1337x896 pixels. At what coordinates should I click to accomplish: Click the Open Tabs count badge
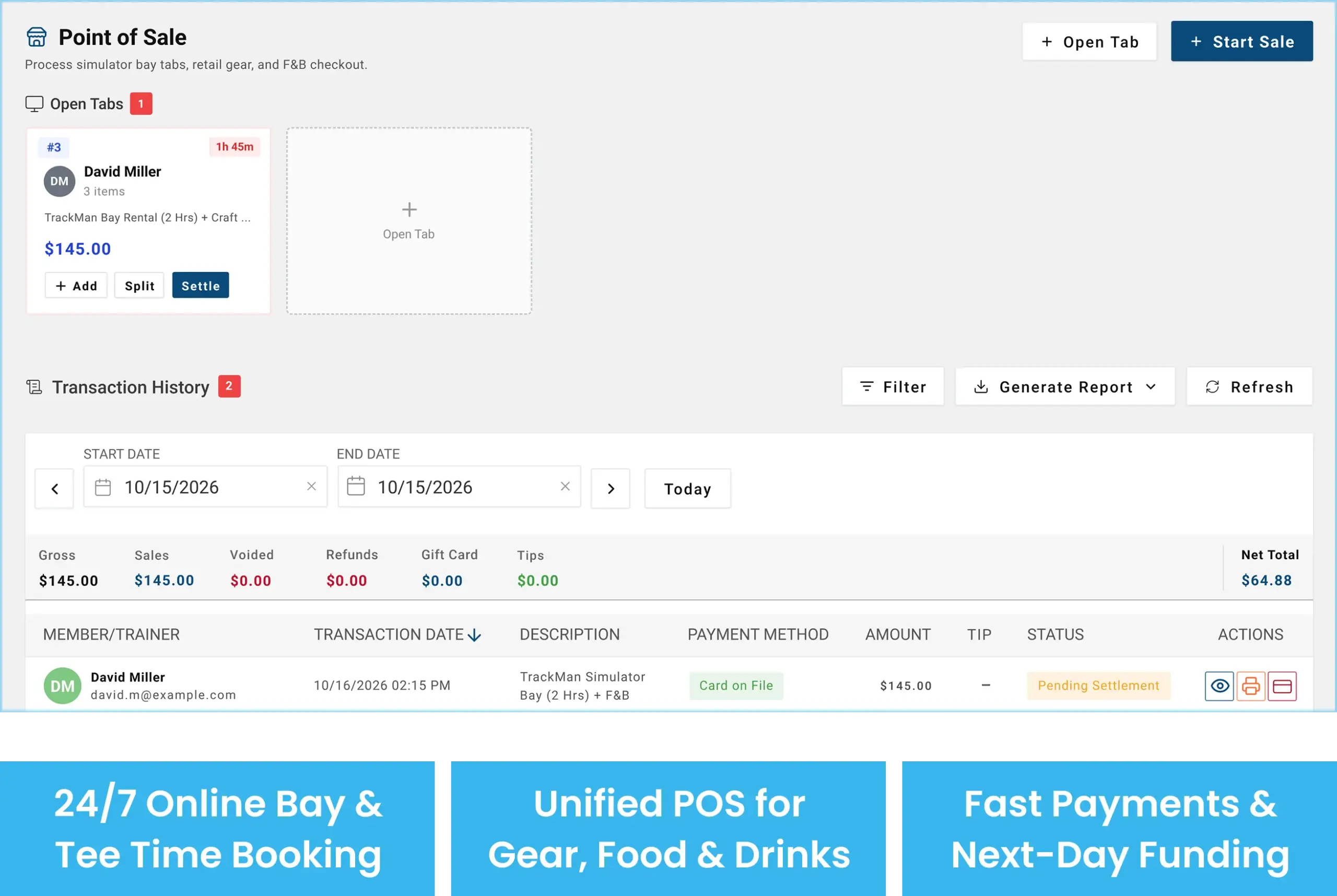click(141, 104)
